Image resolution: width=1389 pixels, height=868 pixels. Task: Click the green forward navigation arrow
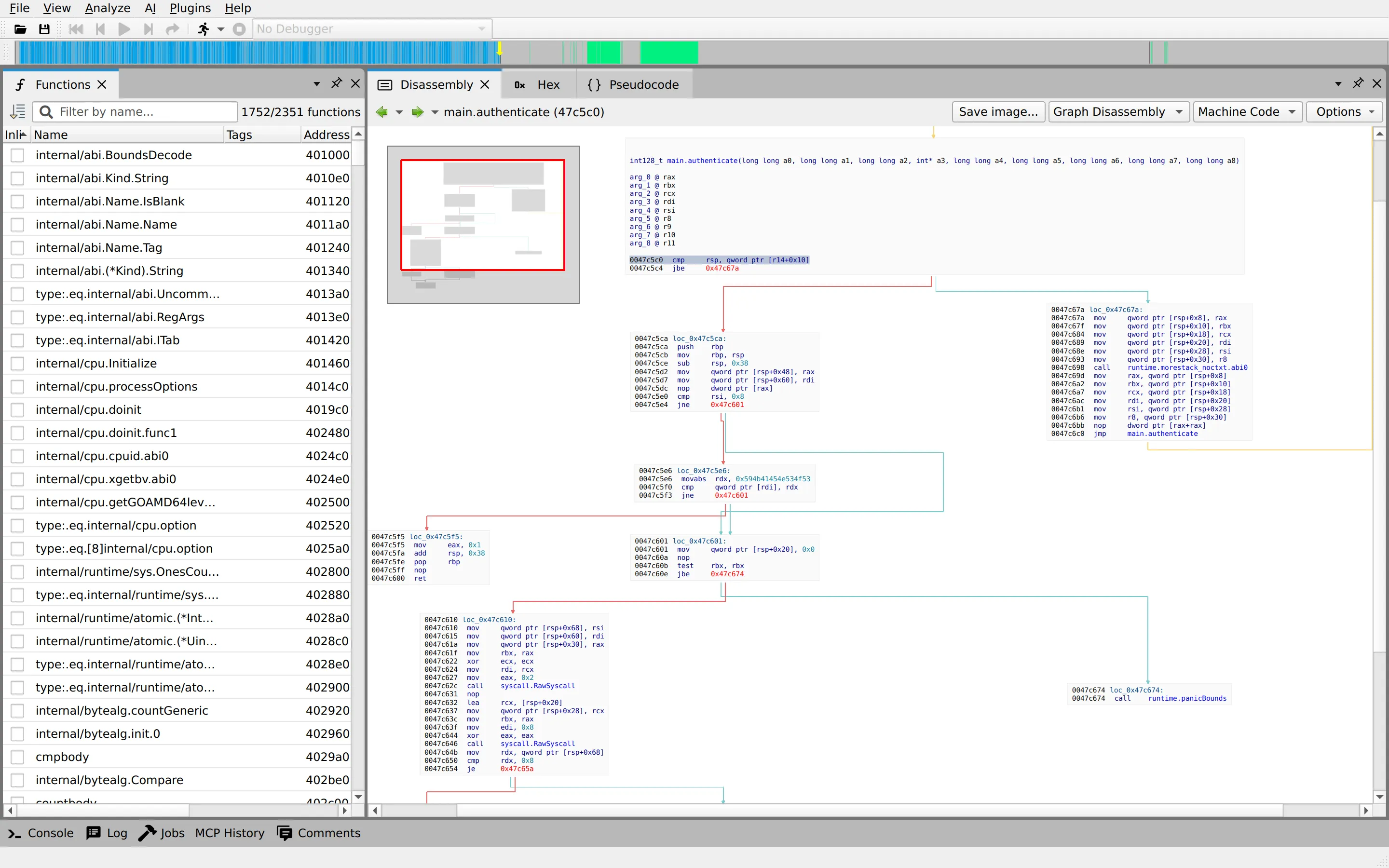(x=418, y=112)
